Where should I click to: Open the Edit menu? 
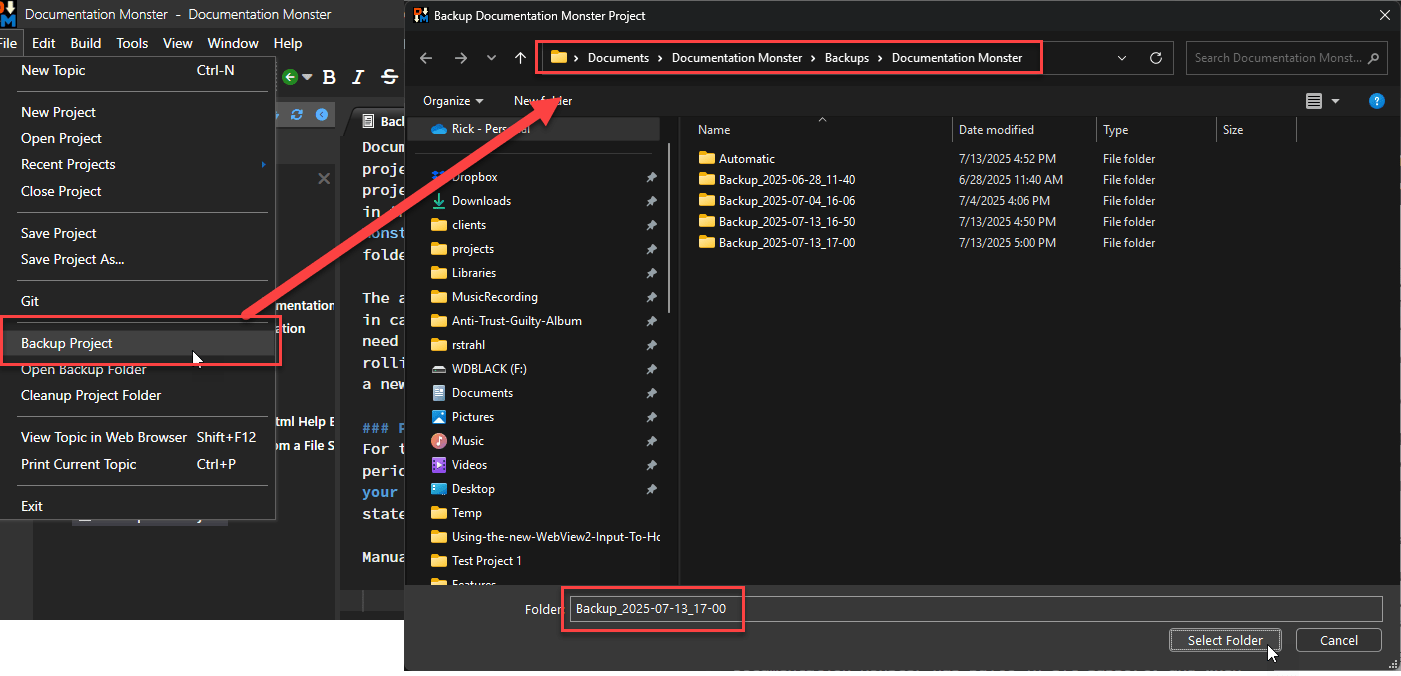[44, 43]
